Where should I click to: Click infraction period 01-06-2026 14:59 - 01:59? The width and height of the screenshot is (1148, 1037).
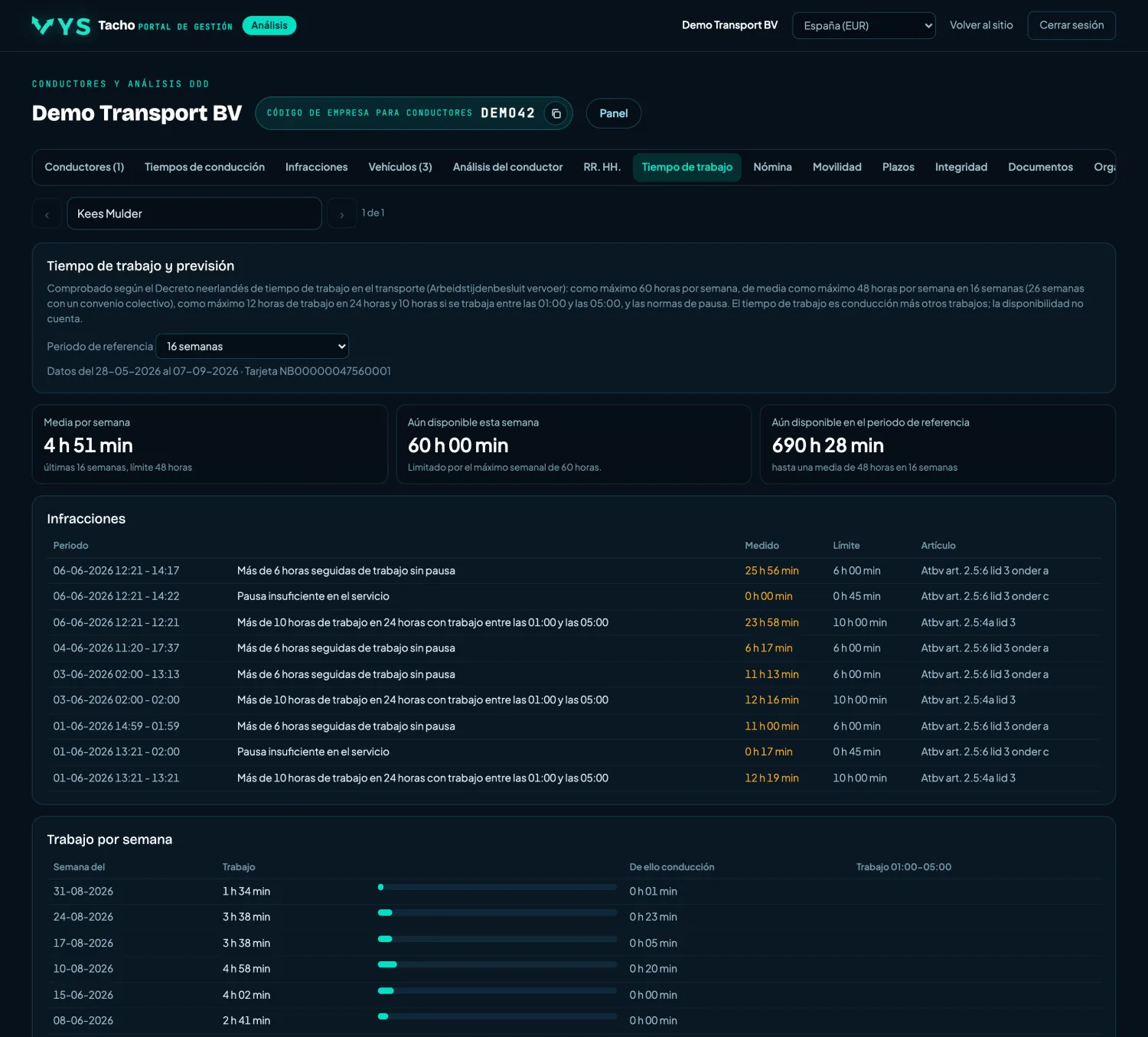coord(116,726)
